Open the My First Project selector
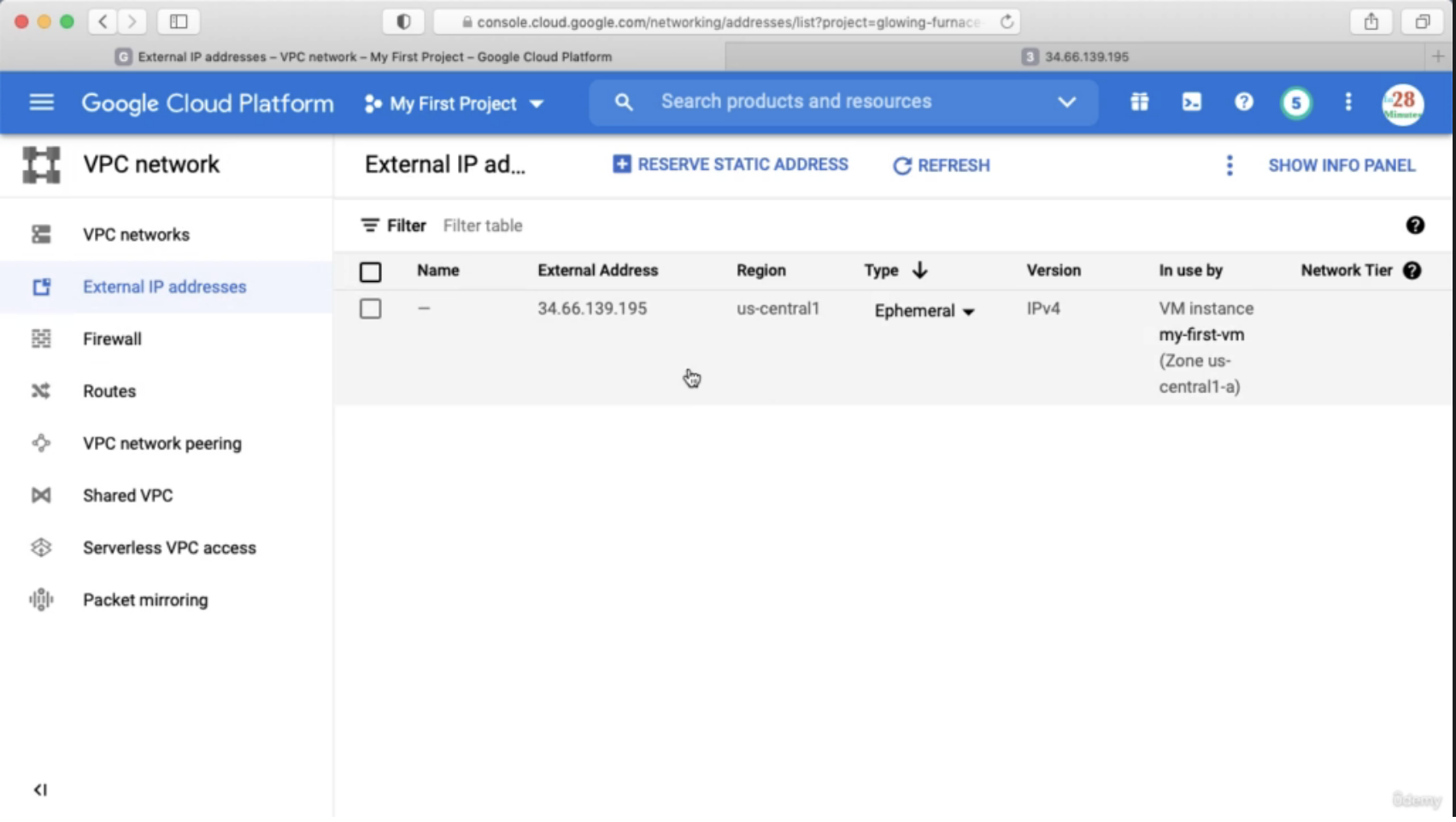 coord(455,103)
